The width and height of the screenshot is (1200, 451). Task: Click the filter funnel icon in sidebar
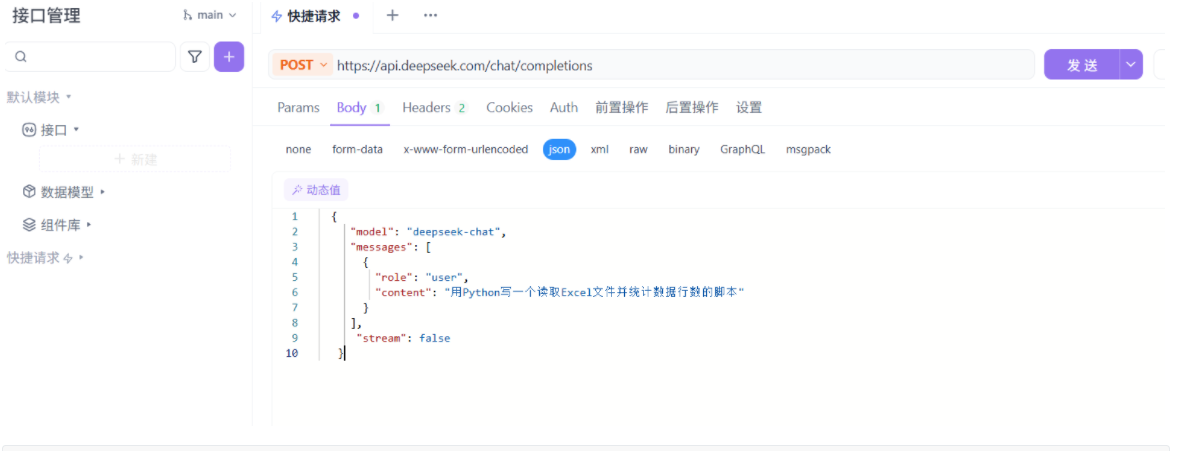(195, 57)
